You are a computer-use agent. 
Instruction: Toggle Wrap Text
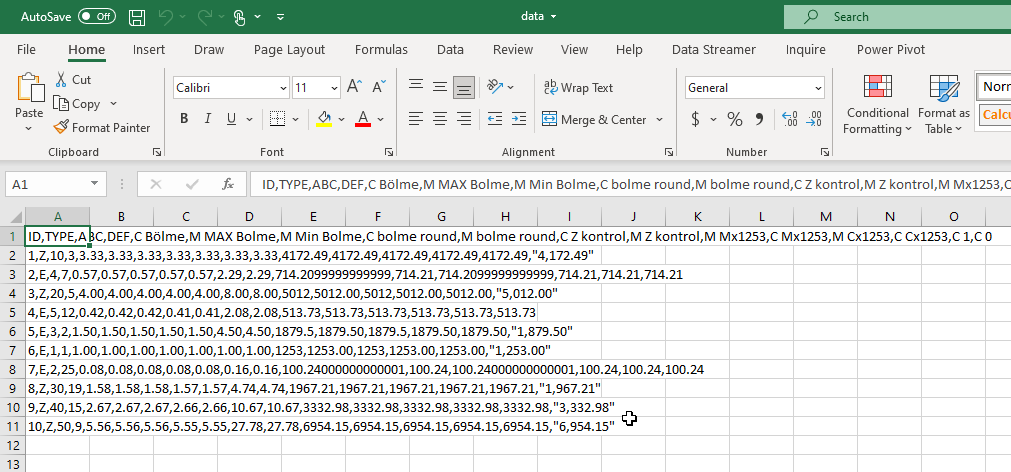click(x=578, y=88)
